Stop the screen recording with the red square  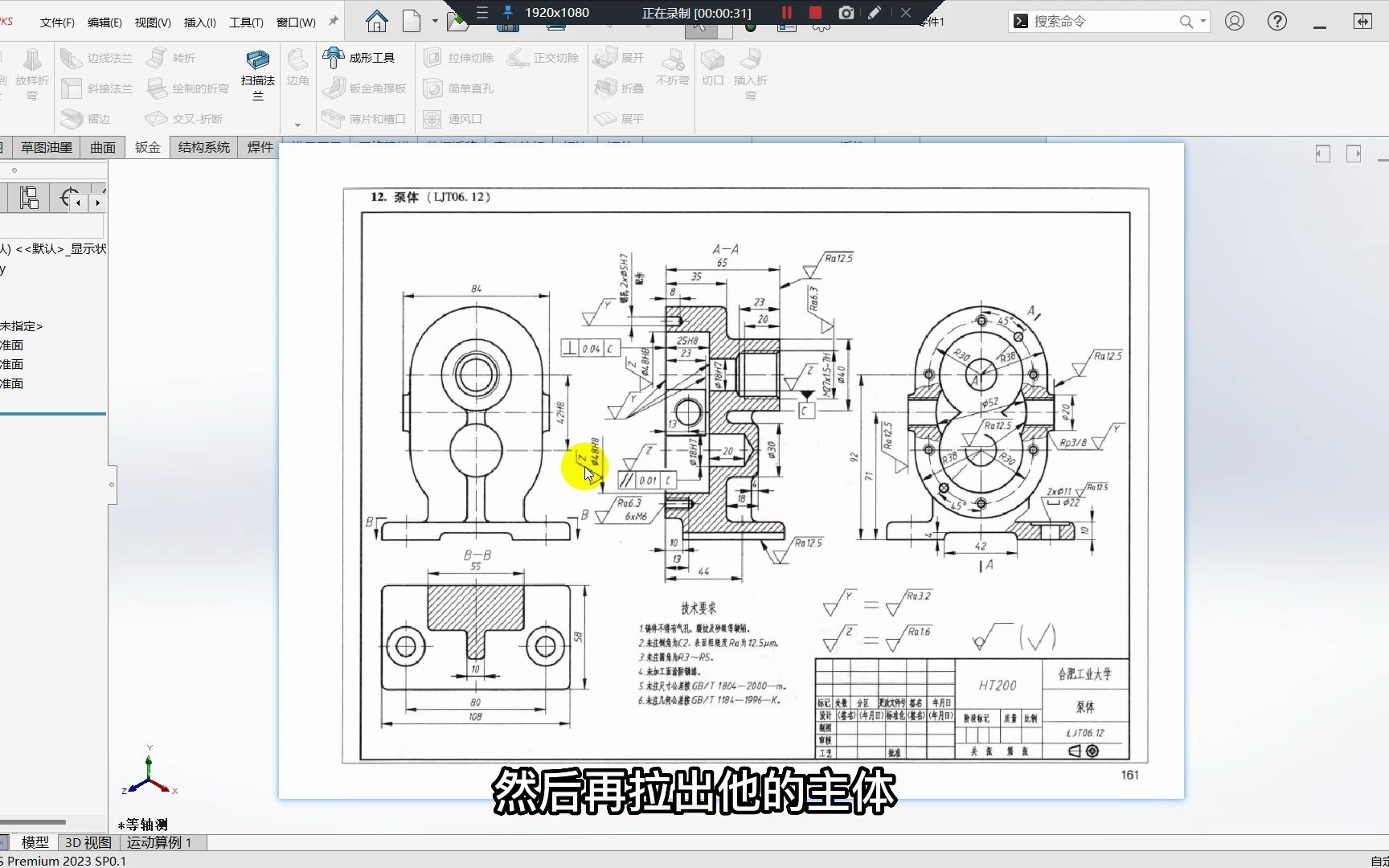coord(815,13)
